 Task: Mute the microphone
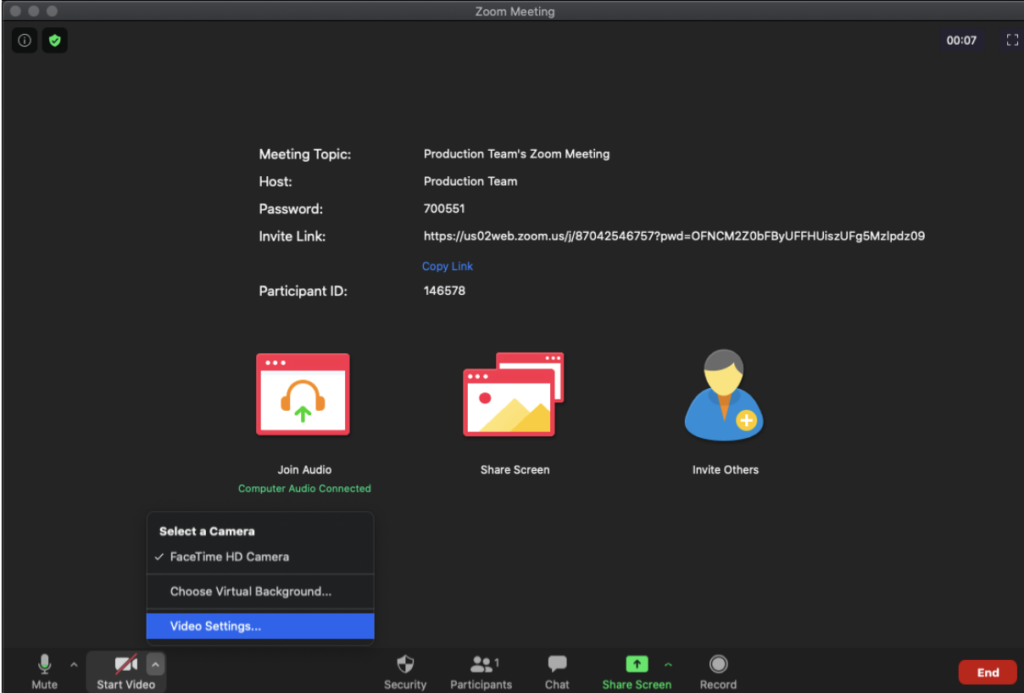click(44, 671)
